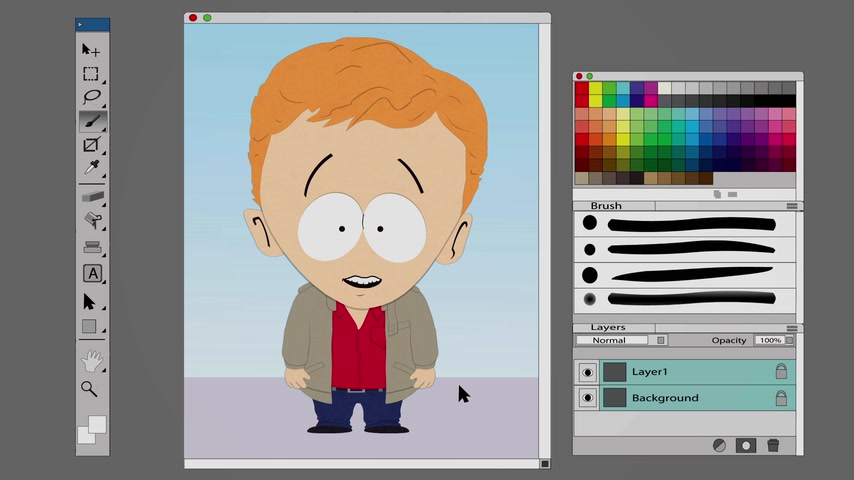The height and width of the screenshot is (480, 854).
Task: Pick the green swatch in top row
Action: (x=609, y=88)
